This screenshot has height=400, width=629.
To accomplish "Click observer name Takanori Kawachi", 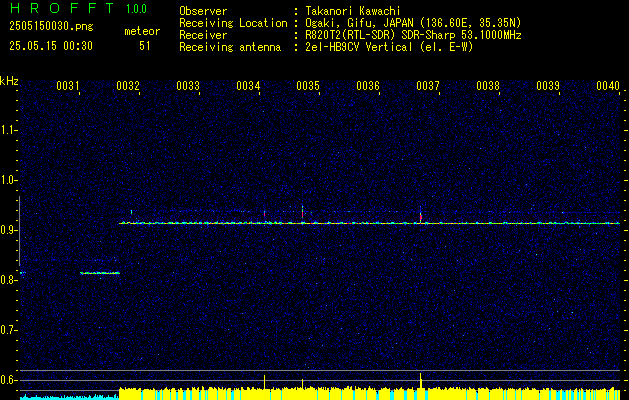I will (353, 11).
